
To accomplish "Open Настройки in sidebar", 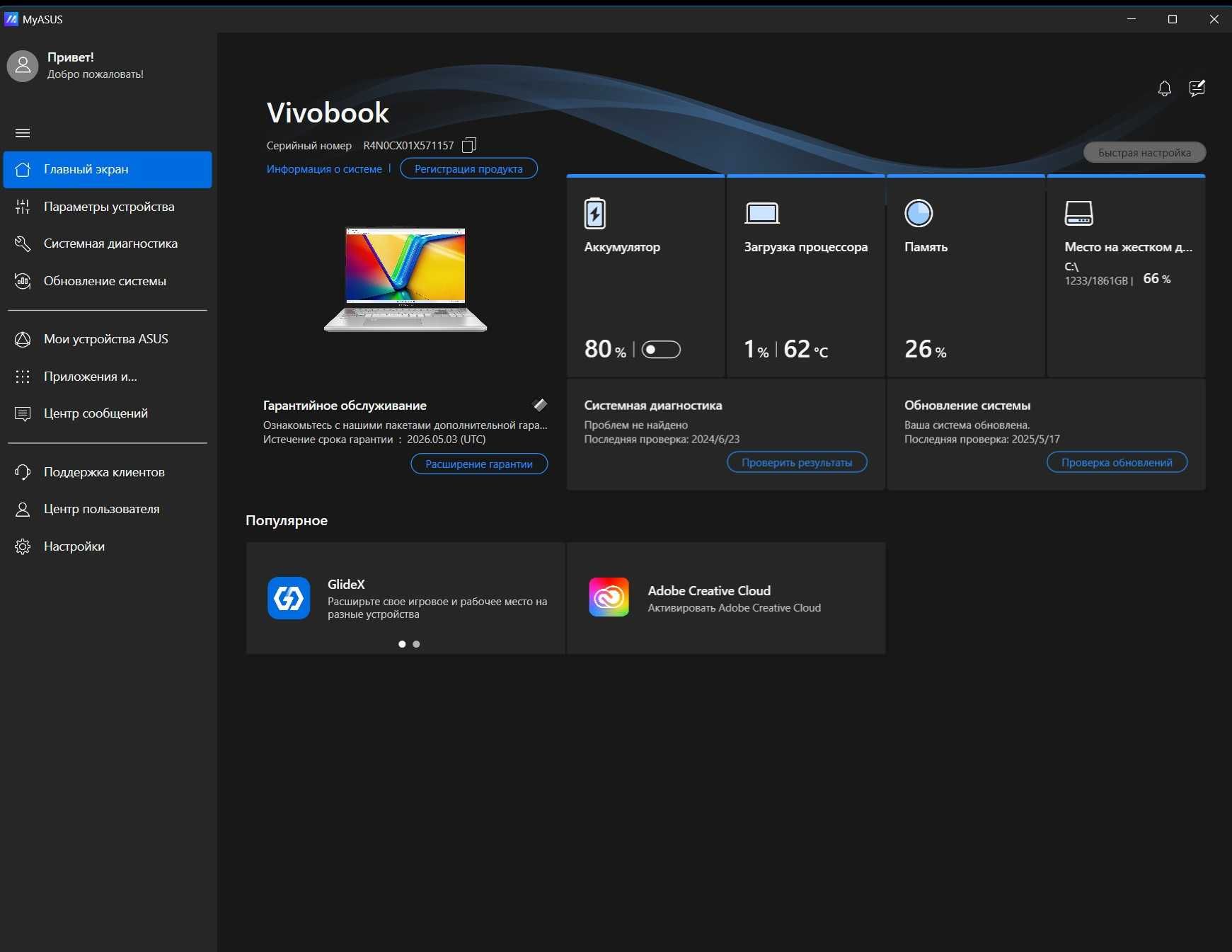I will 108,546.
